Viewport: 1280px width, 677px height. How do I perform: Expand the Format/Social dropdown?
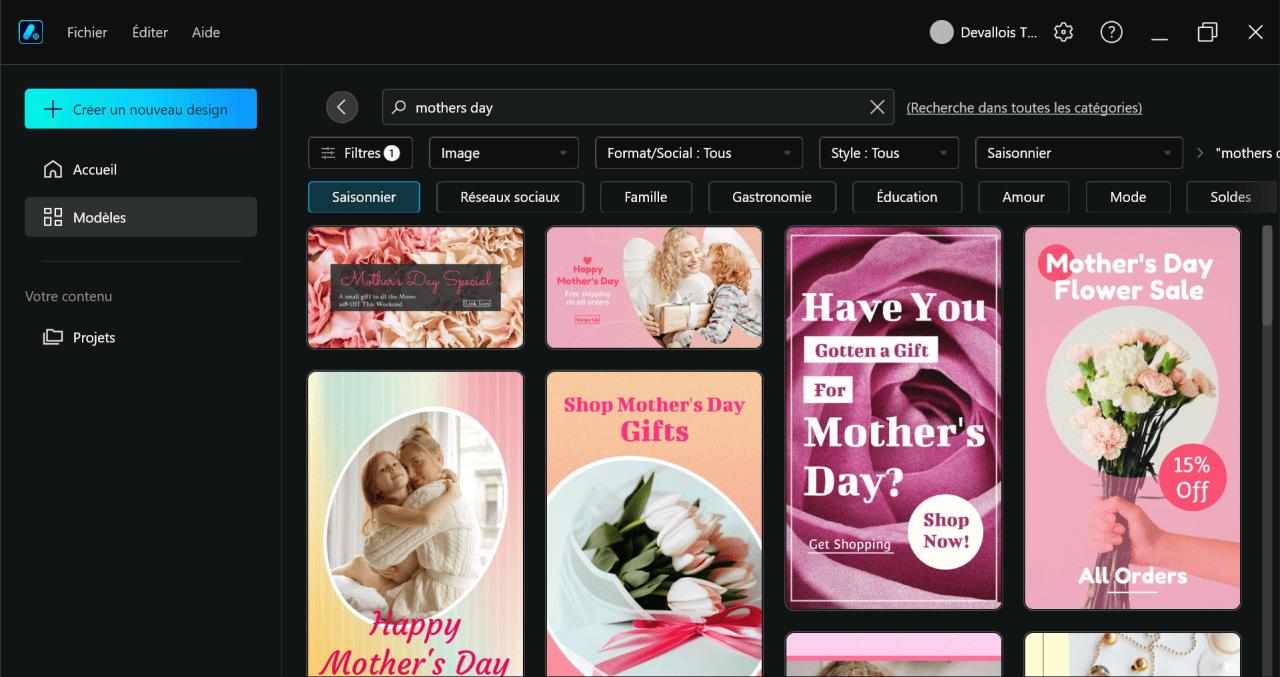click(699, 153)
